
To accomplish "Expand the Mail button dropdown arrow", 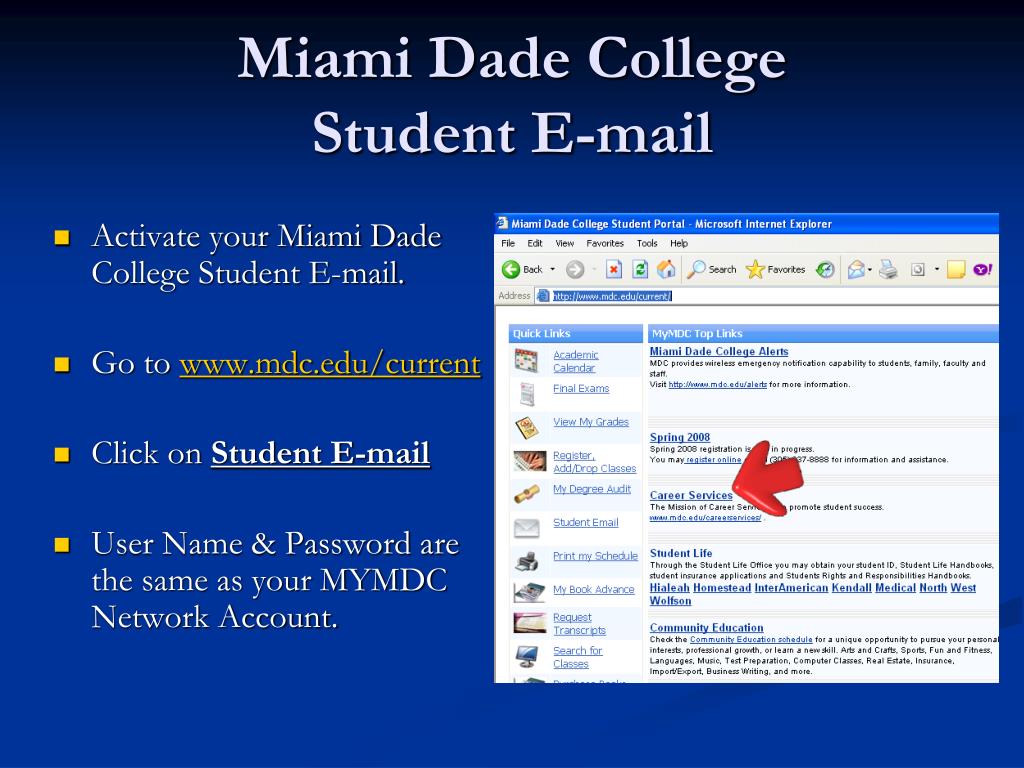I will [x=870, y=269].
